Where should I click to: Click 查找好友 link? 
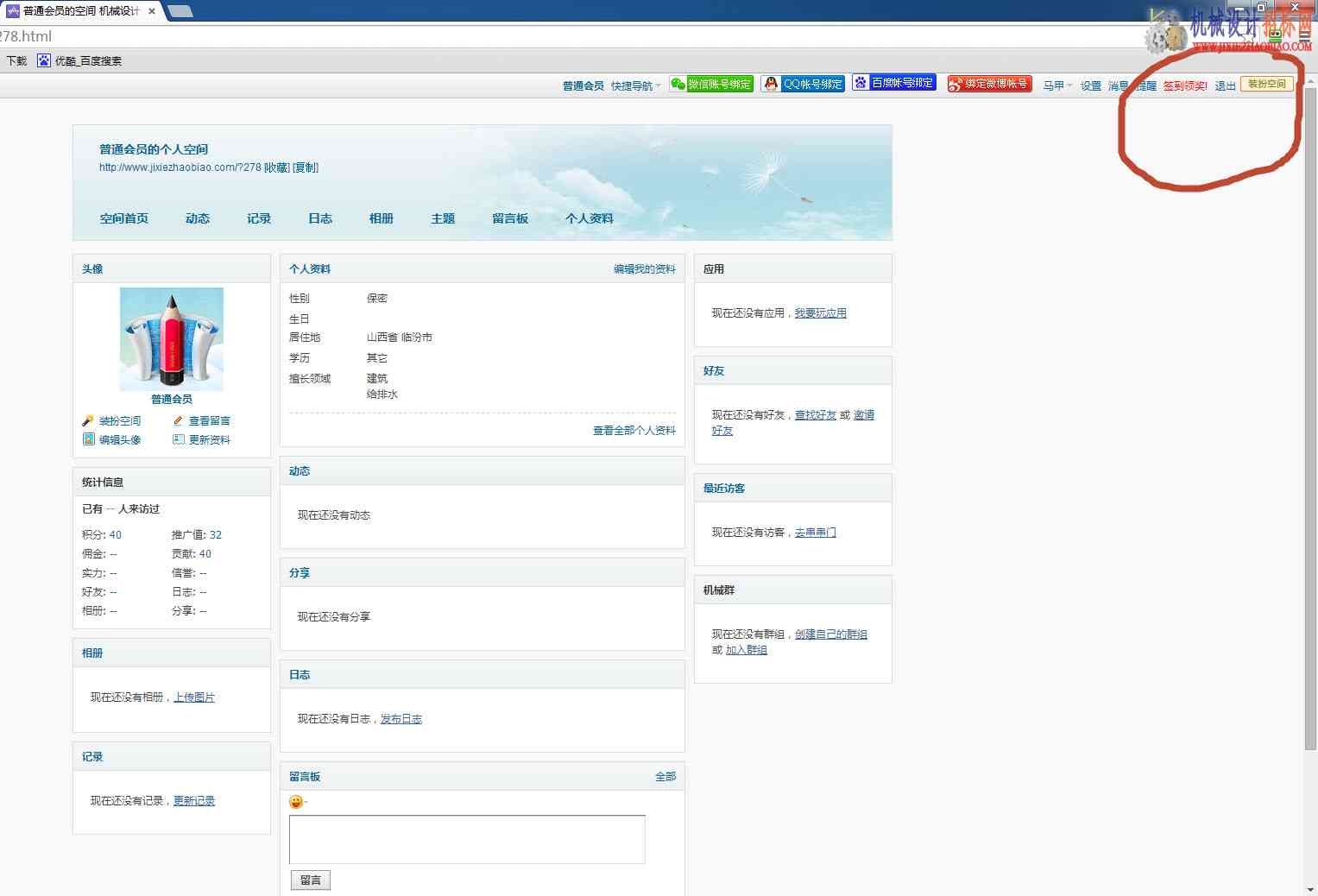tap(816, 414)
